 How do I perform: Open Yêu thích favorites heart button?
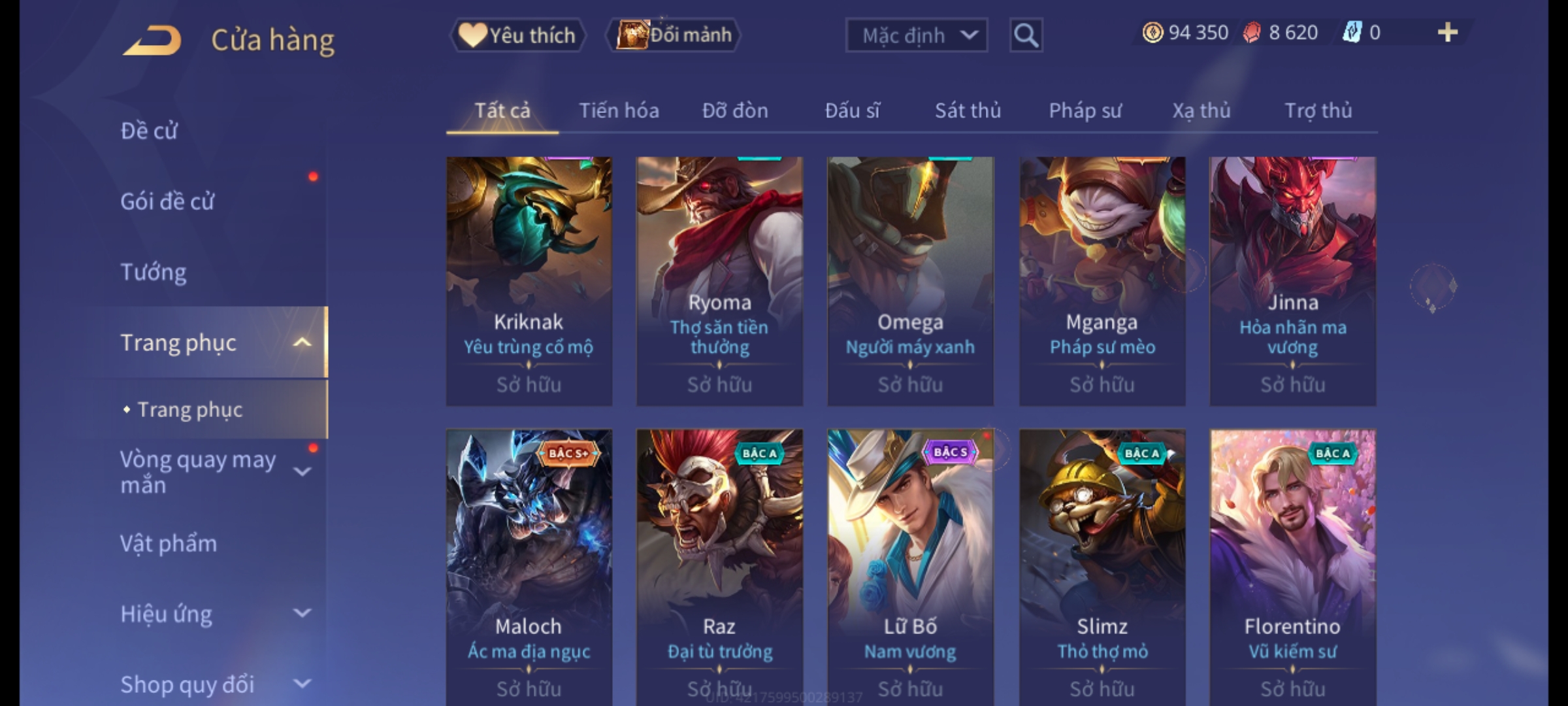[517, 35]
